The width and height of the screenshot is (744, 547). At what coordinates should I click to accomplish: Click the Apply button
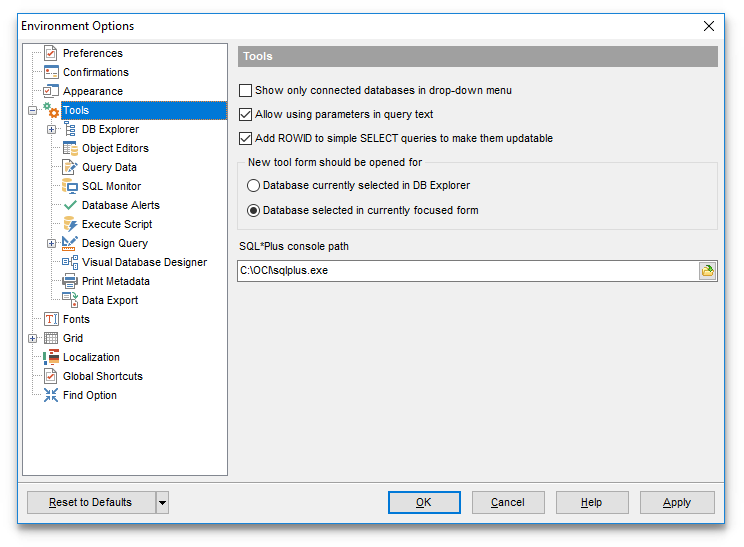(x=677, y=502)
